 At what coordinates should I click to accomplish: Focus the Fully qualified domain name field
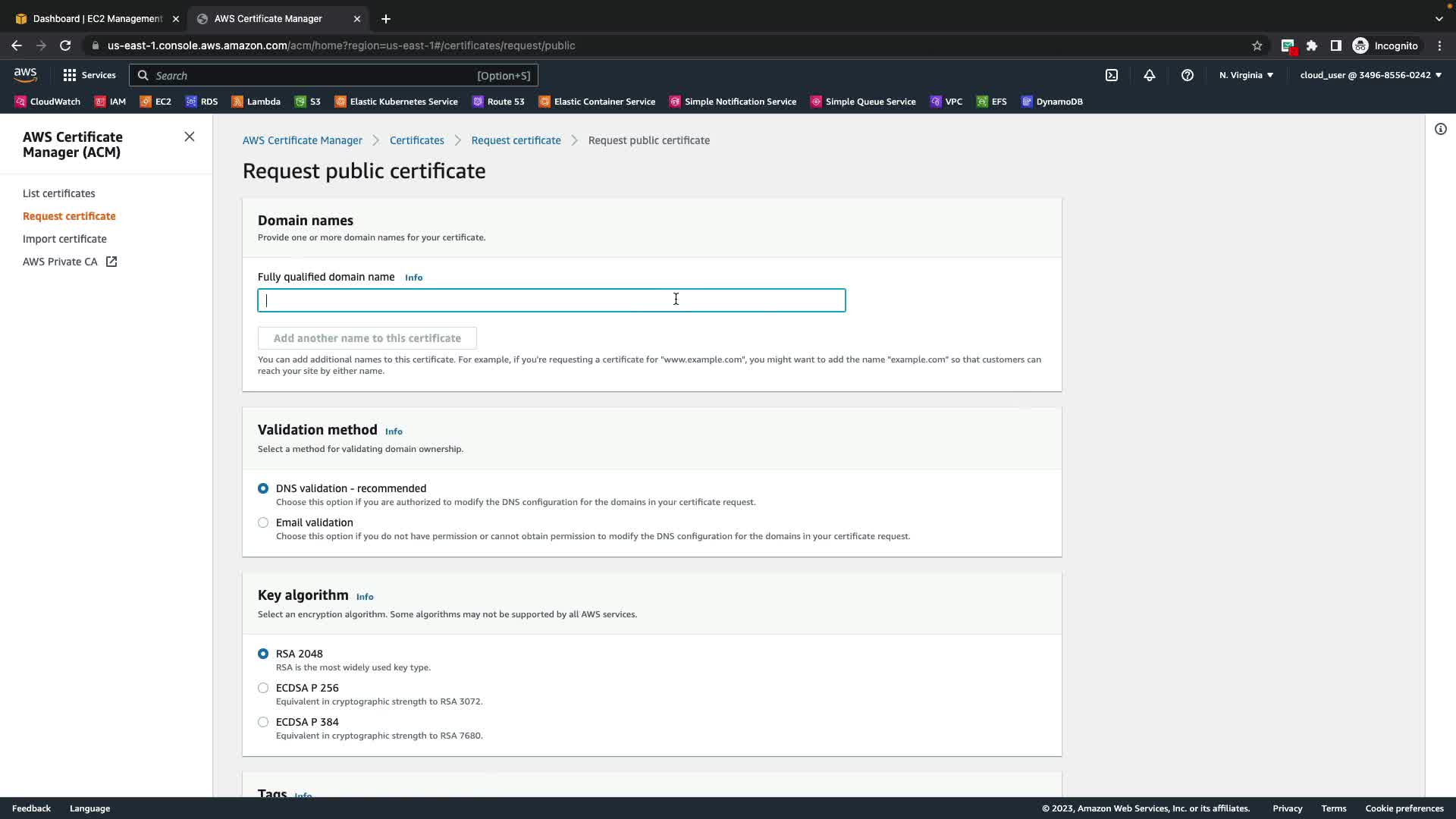tap(551, 300)
